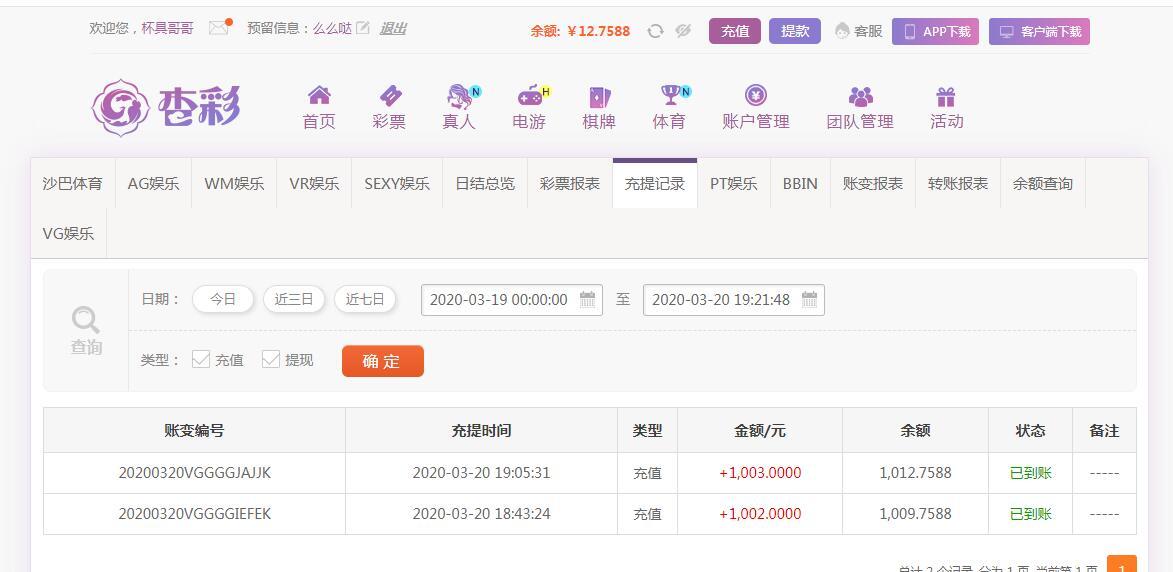This screenshot has height=572, width=1173.
Task: Click record number 20200320VGGGGJAJJK
Action: (195, 473)
